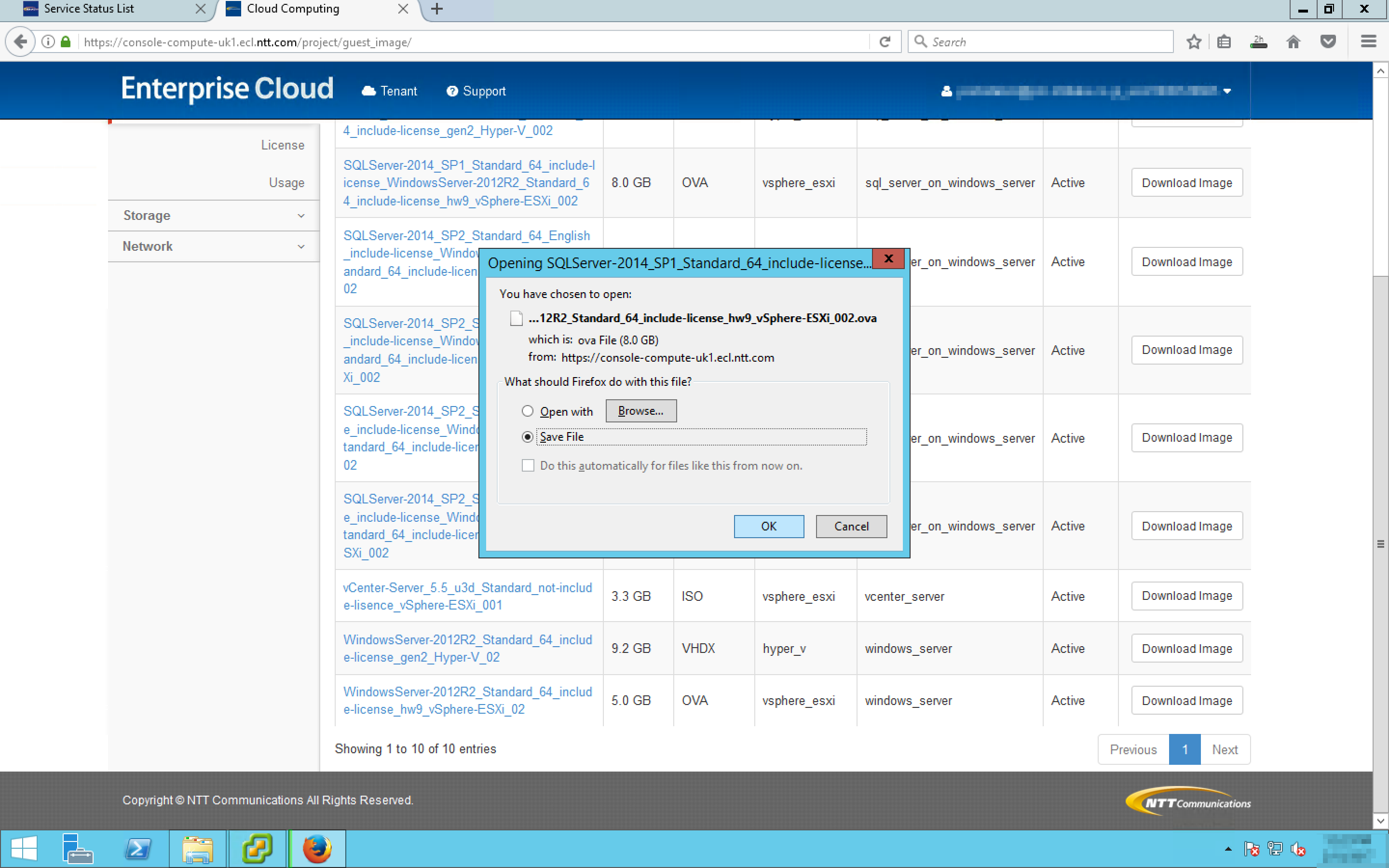
Task: Check Do this automatically for files
Action: click(528, 465)
